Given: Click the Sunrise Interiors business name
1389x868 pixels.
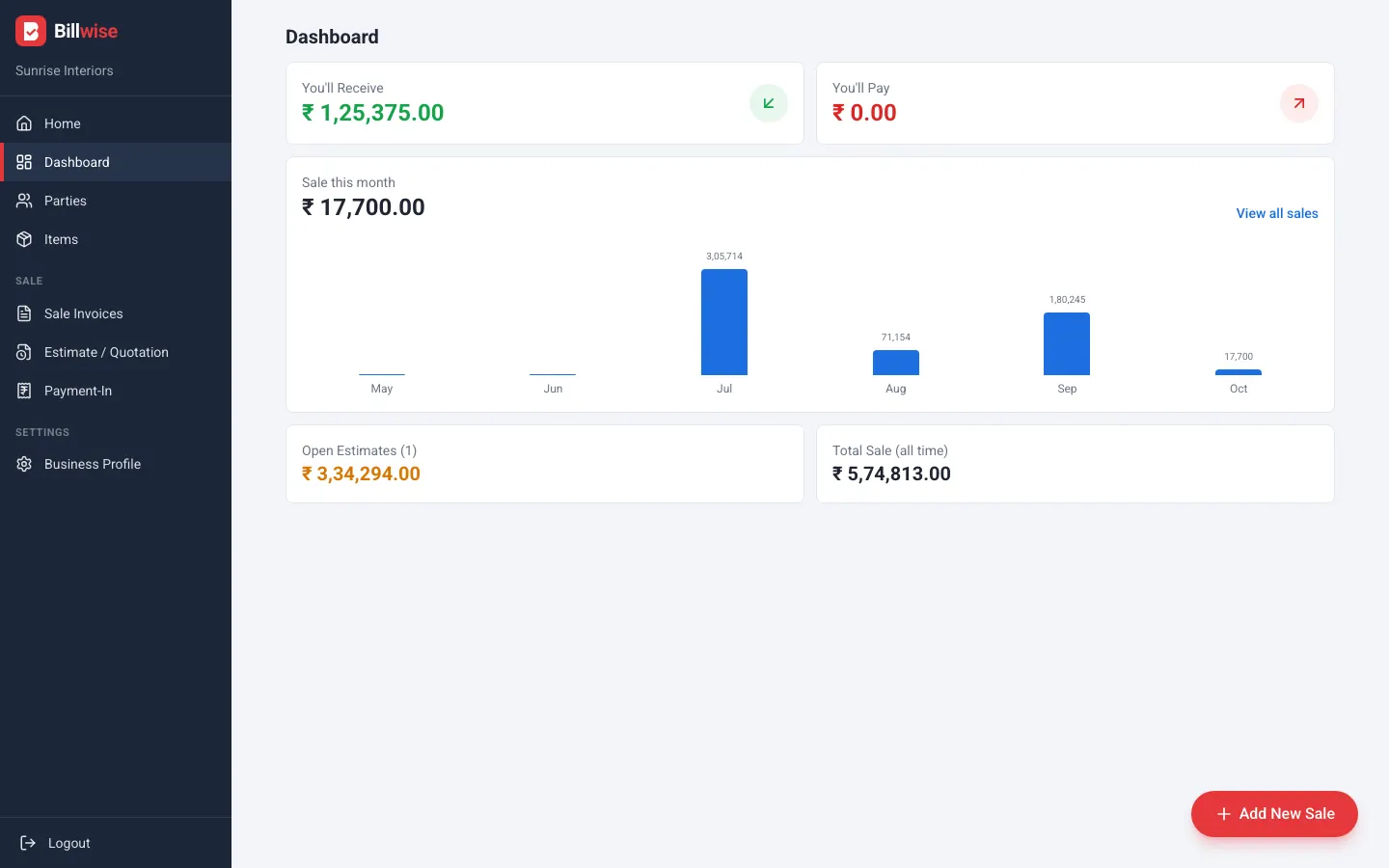Looking at the screenshot, I should 65,70.
